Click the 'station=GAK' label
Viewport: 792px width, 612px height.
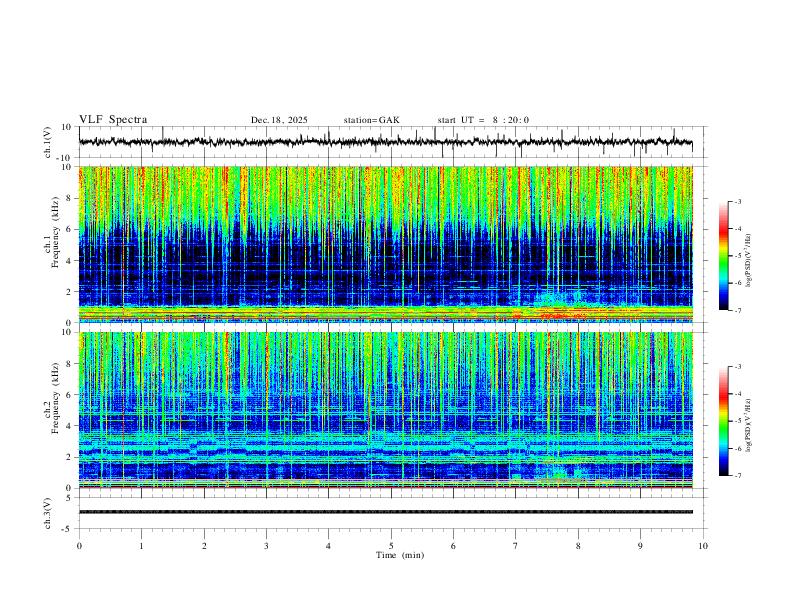(x=371, y=120)
